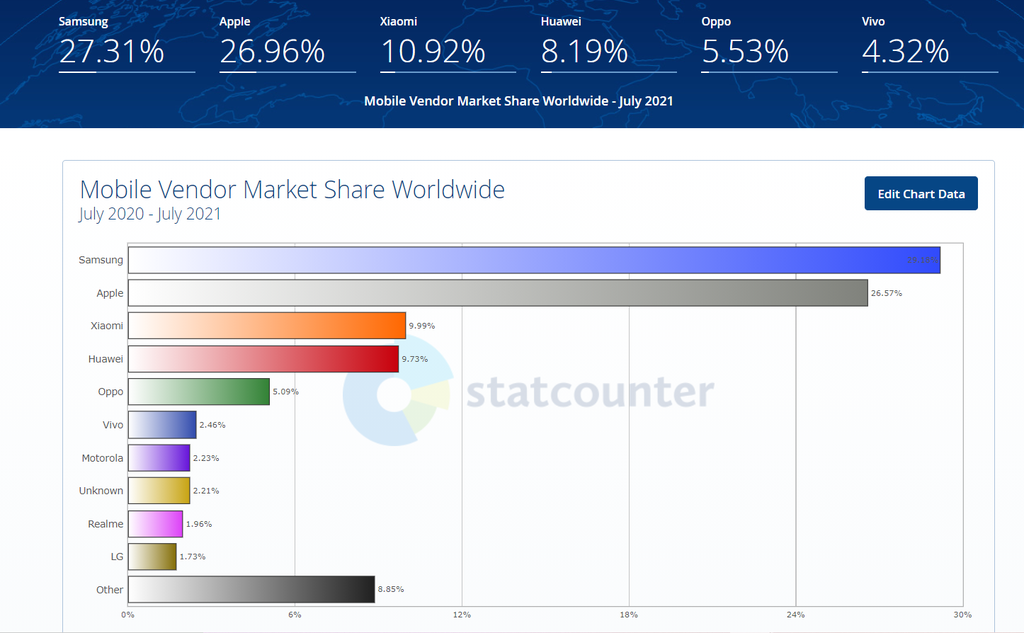Click the Samsung axis label in chart

[x=101, y=260]
